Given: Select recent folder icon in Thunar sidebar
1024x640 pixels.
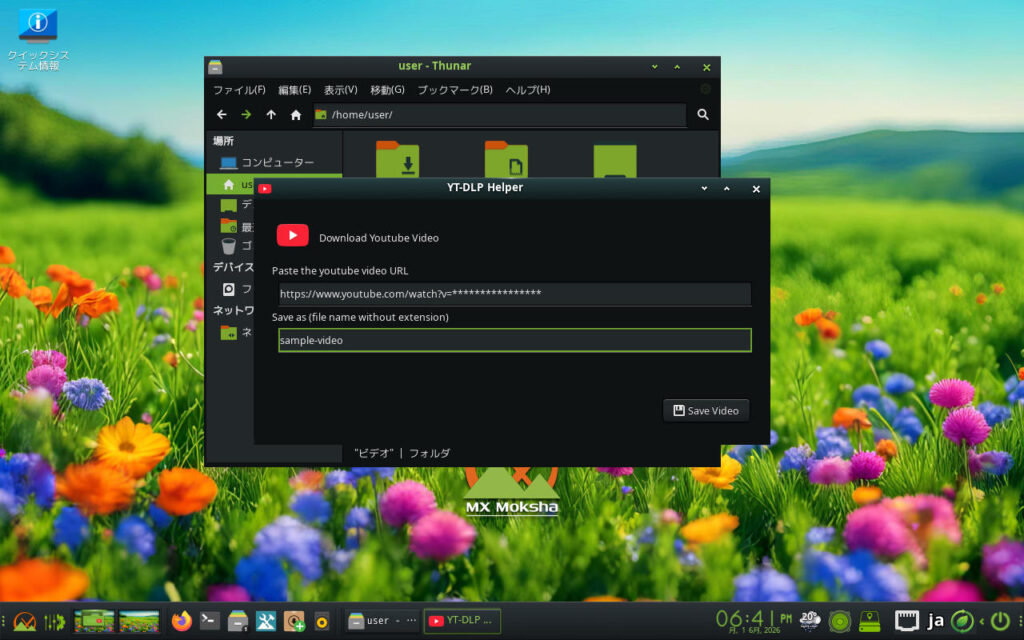Looking at the screenshot, I should pos(229,226).
